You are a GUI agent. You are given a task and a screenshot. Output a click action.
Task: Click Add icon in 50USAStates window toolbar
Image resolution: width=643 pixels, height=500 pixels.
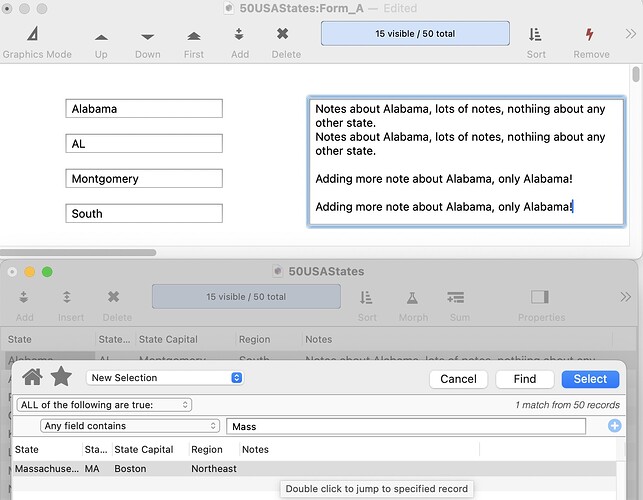tap(24, 297)
